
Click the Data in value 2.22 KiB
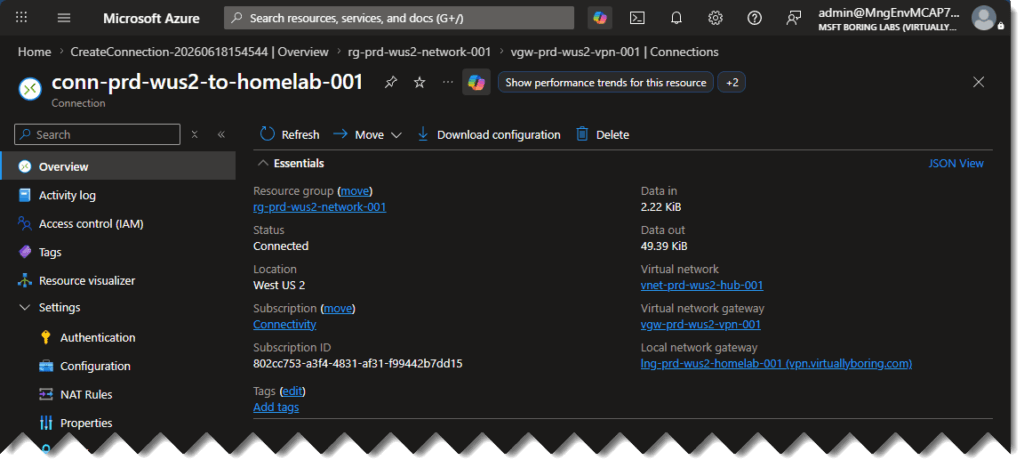pos(661,207)
